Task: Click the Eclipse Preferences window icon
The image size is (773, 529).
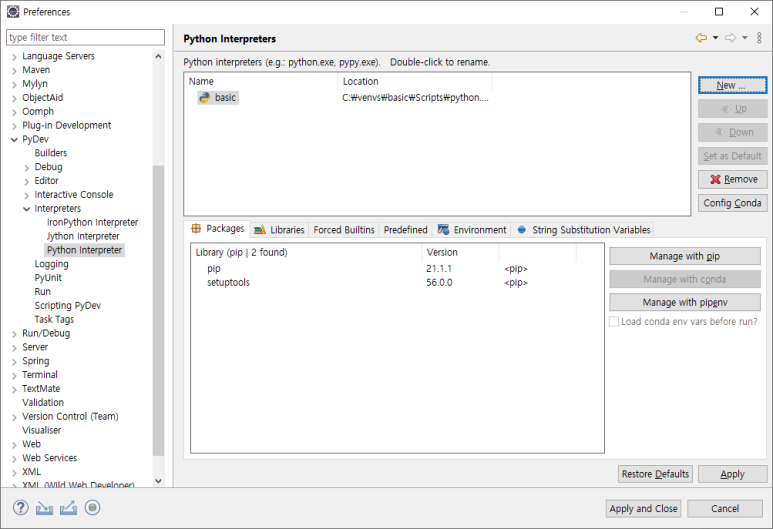Action: (13, 11)
